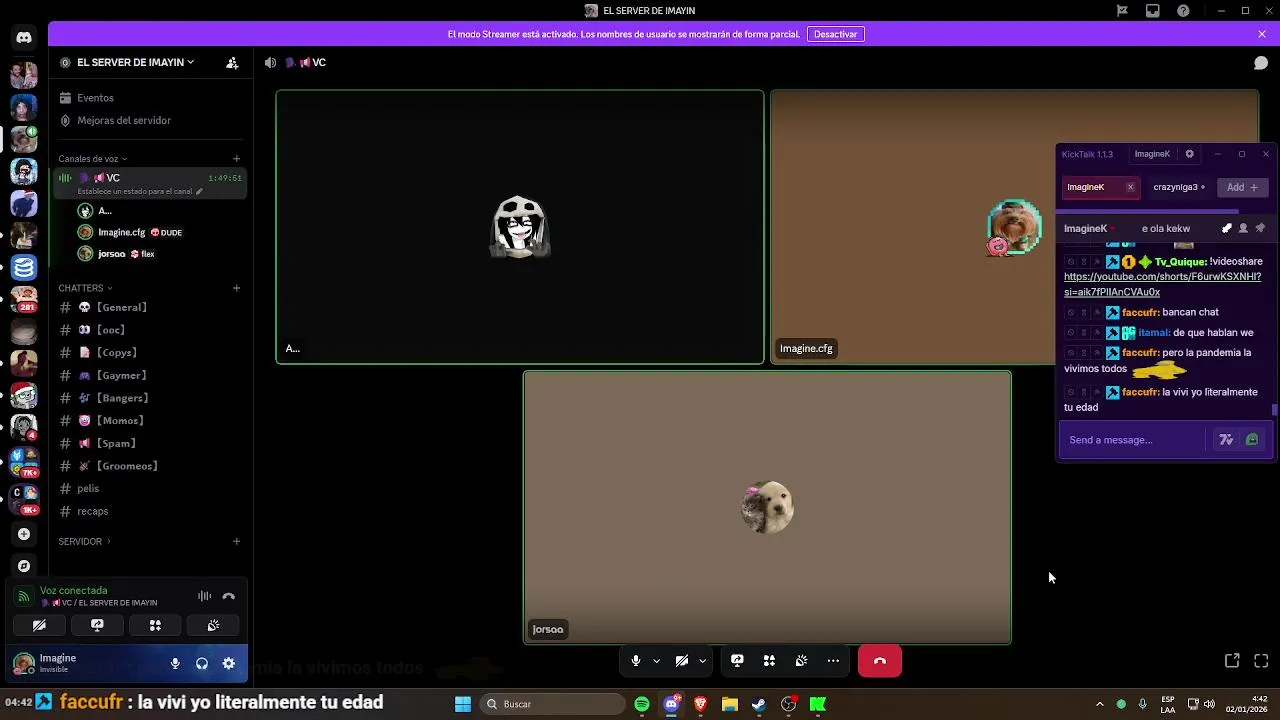Expand the EL SERVER DE IMAYIN server menu
This screenshot has width=1280, height=720.
(136, 62)
